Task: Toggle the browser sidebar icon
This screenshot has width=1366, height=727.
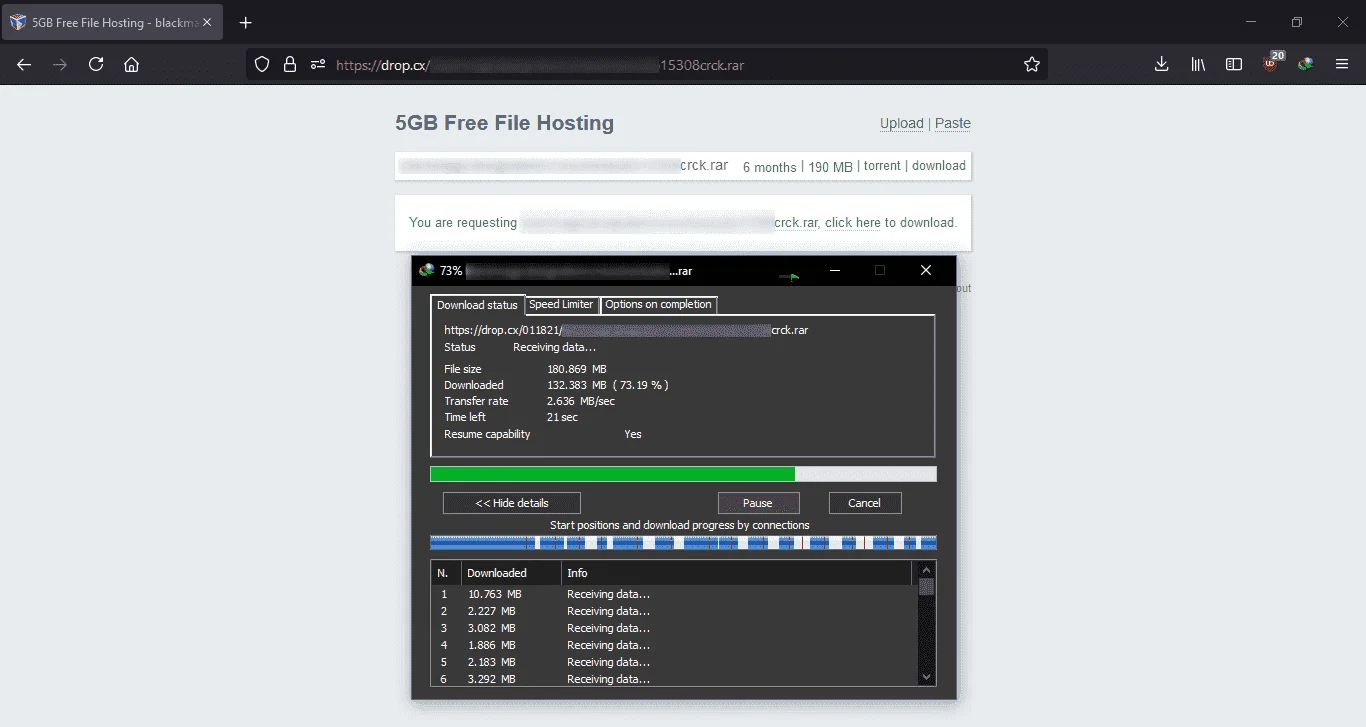Action: [1234, 64]
